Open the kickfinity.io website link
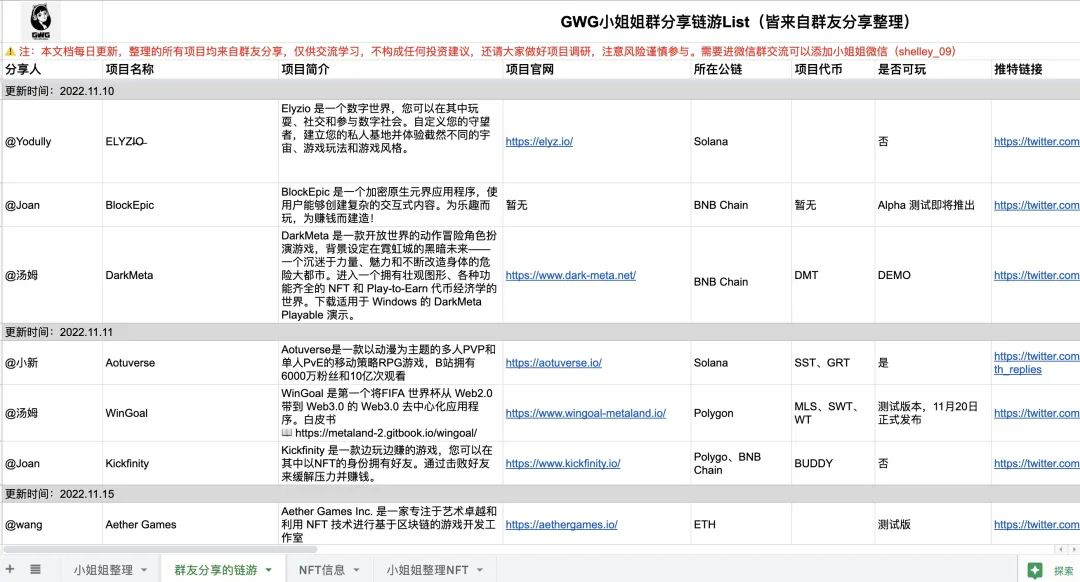 pyautogui.click(x=563, y=464)
